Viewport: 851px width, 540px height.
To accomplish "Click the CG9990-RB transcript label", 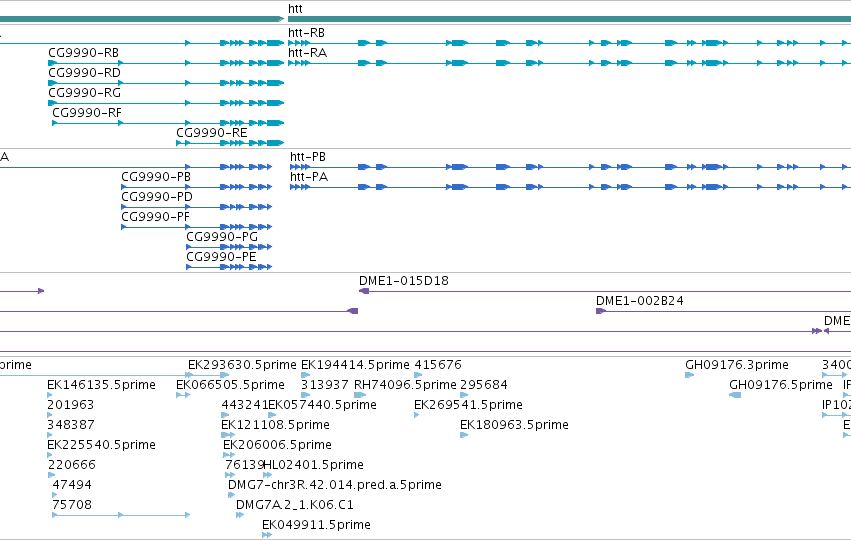I will (x=84, y=53).
